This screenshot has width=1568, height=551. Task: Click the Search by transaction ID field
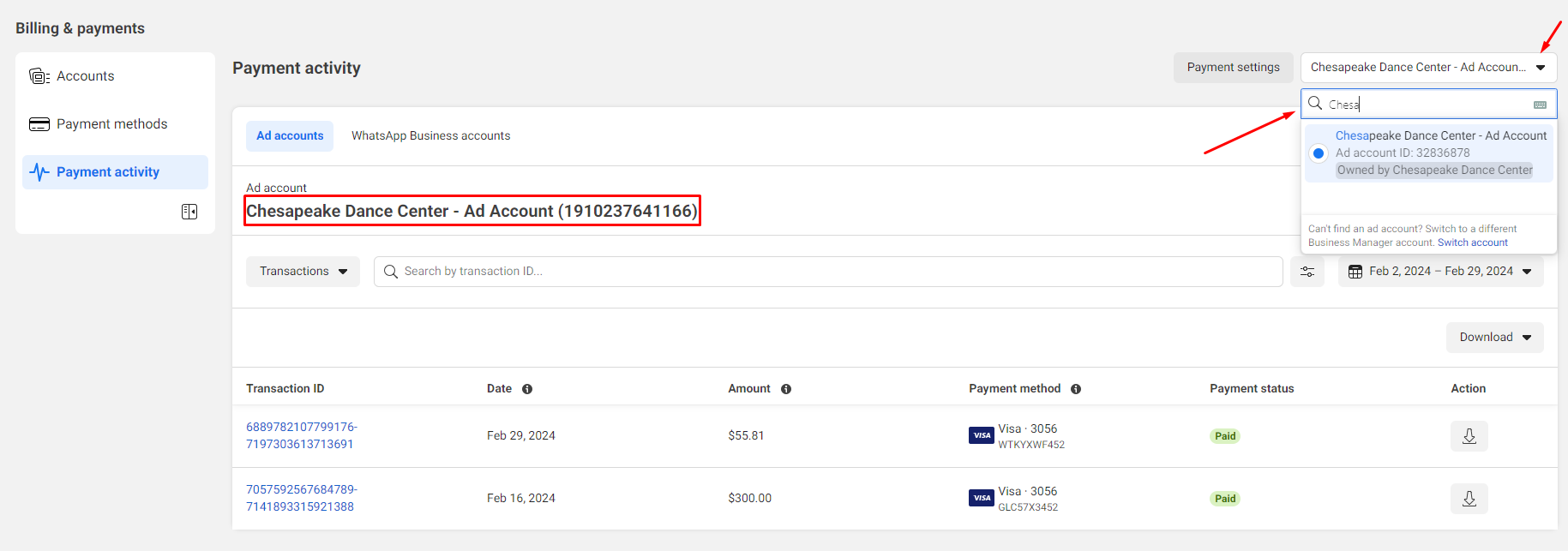pos(828,272)
